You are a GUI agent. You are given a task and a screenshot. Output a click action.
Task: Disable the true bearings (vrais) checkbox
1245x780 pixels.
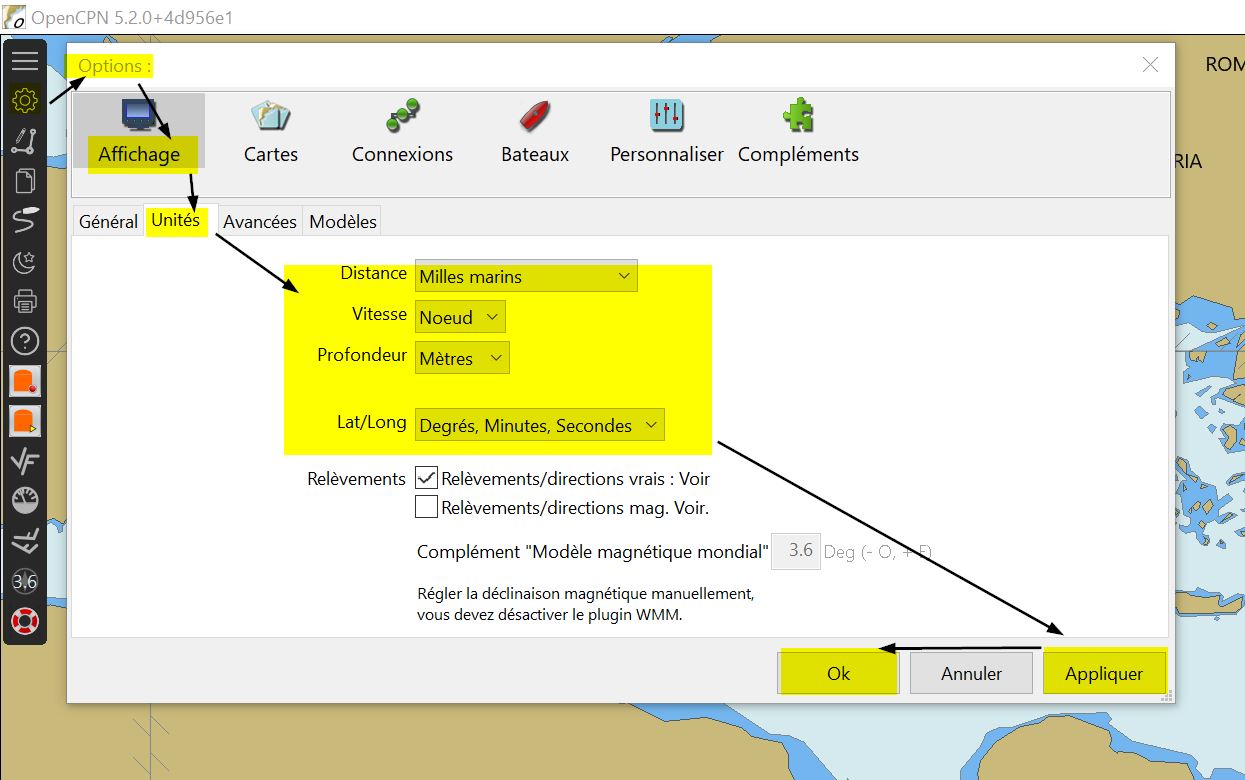426,478
